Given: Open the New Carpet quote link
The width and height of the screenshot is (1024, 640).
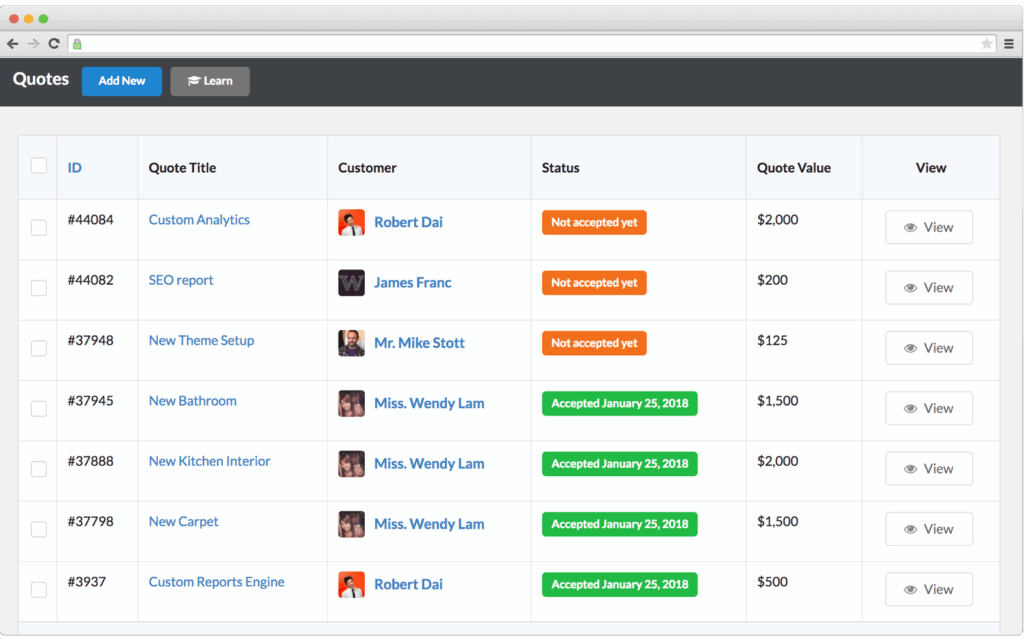Looking at the screenshot, I should click(184, 522).
